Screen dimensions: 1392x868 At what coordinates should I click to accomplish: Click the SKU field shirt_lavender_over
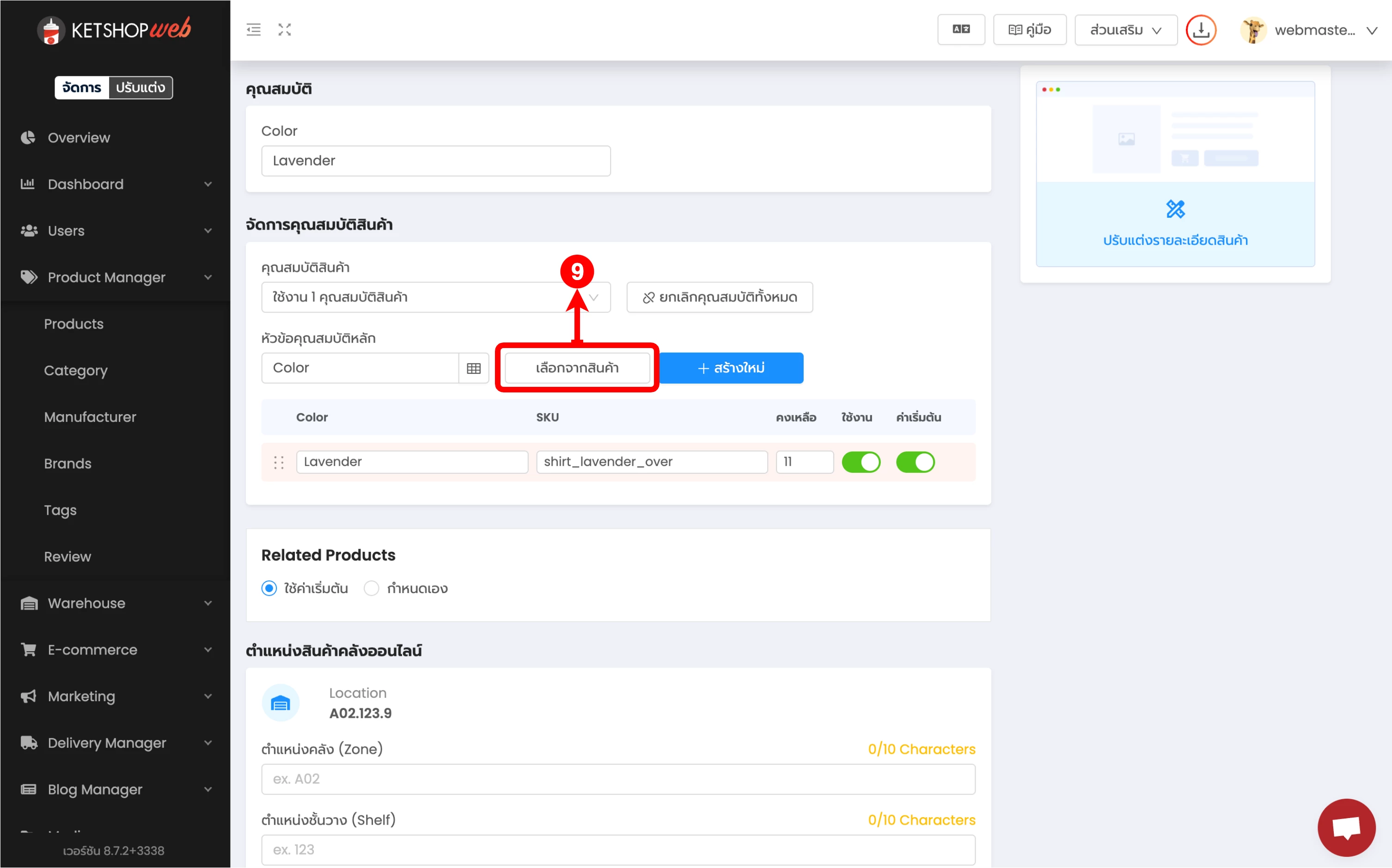(x=652, y=463)
